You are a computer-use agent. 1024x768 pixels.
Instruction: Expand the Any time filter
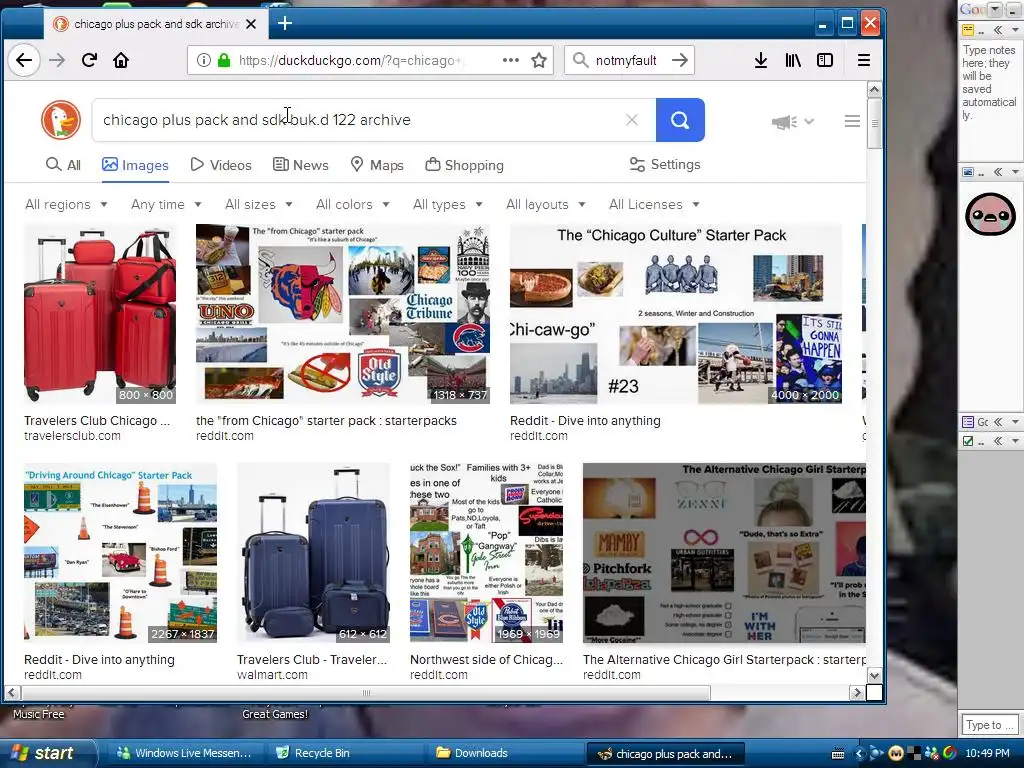(x=166, y=204)
